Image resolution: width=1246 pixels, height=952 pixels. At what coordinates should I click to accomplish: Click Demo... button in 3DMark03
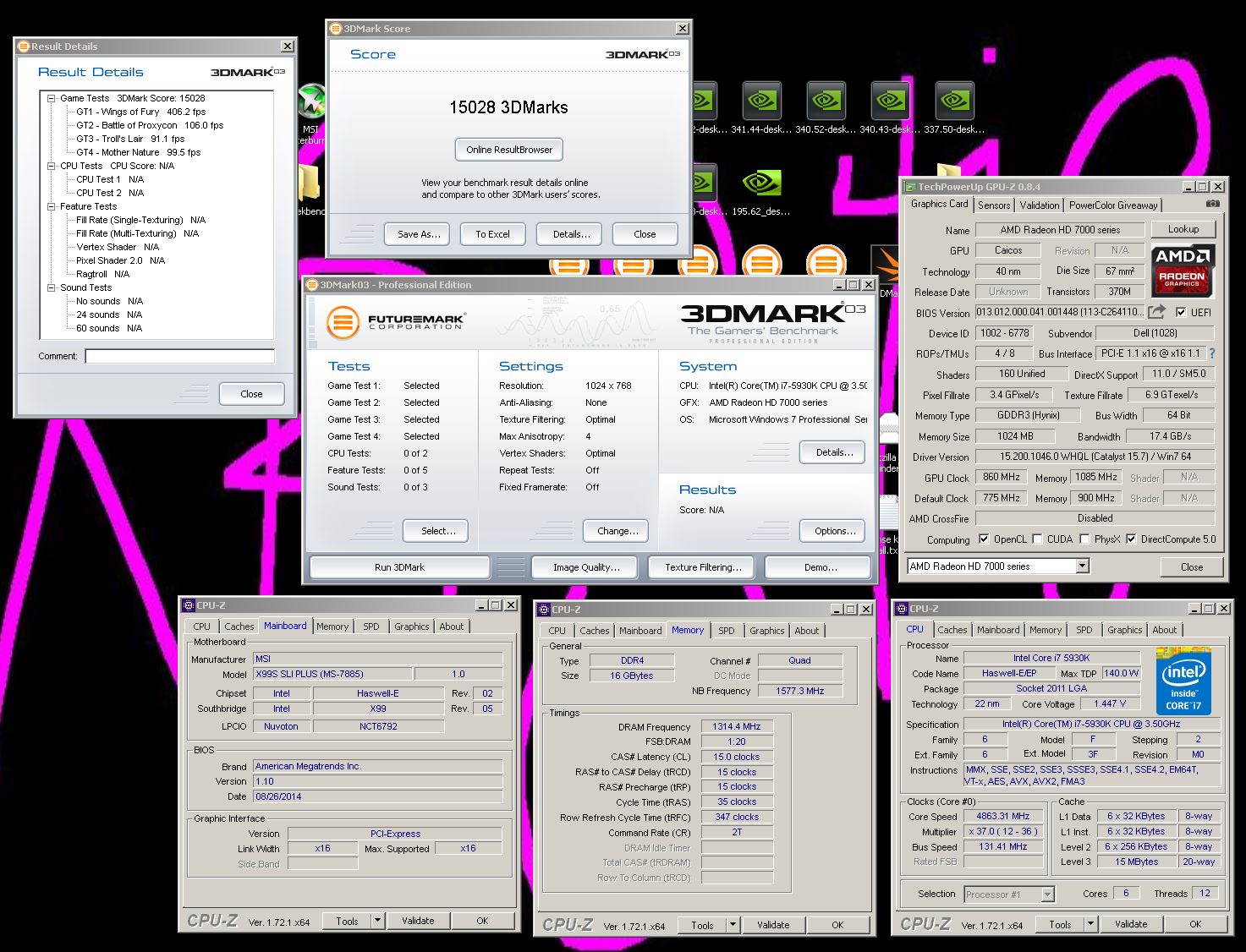coord(820,567)
